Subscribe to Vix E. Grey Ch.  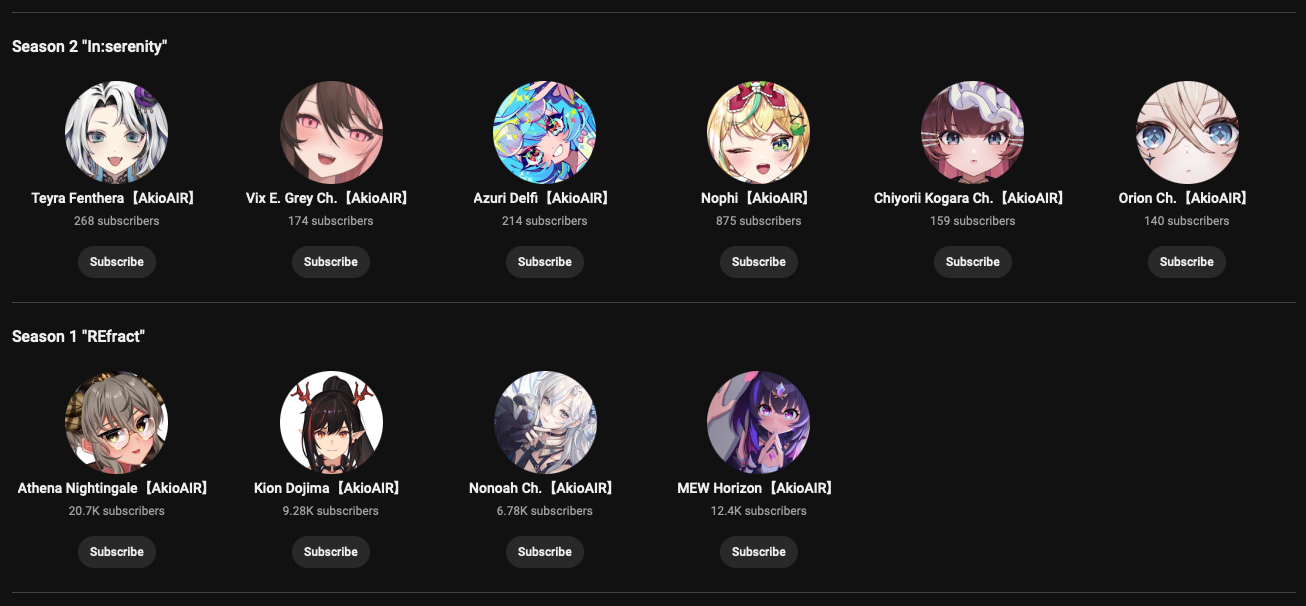(x=331, y=262)
